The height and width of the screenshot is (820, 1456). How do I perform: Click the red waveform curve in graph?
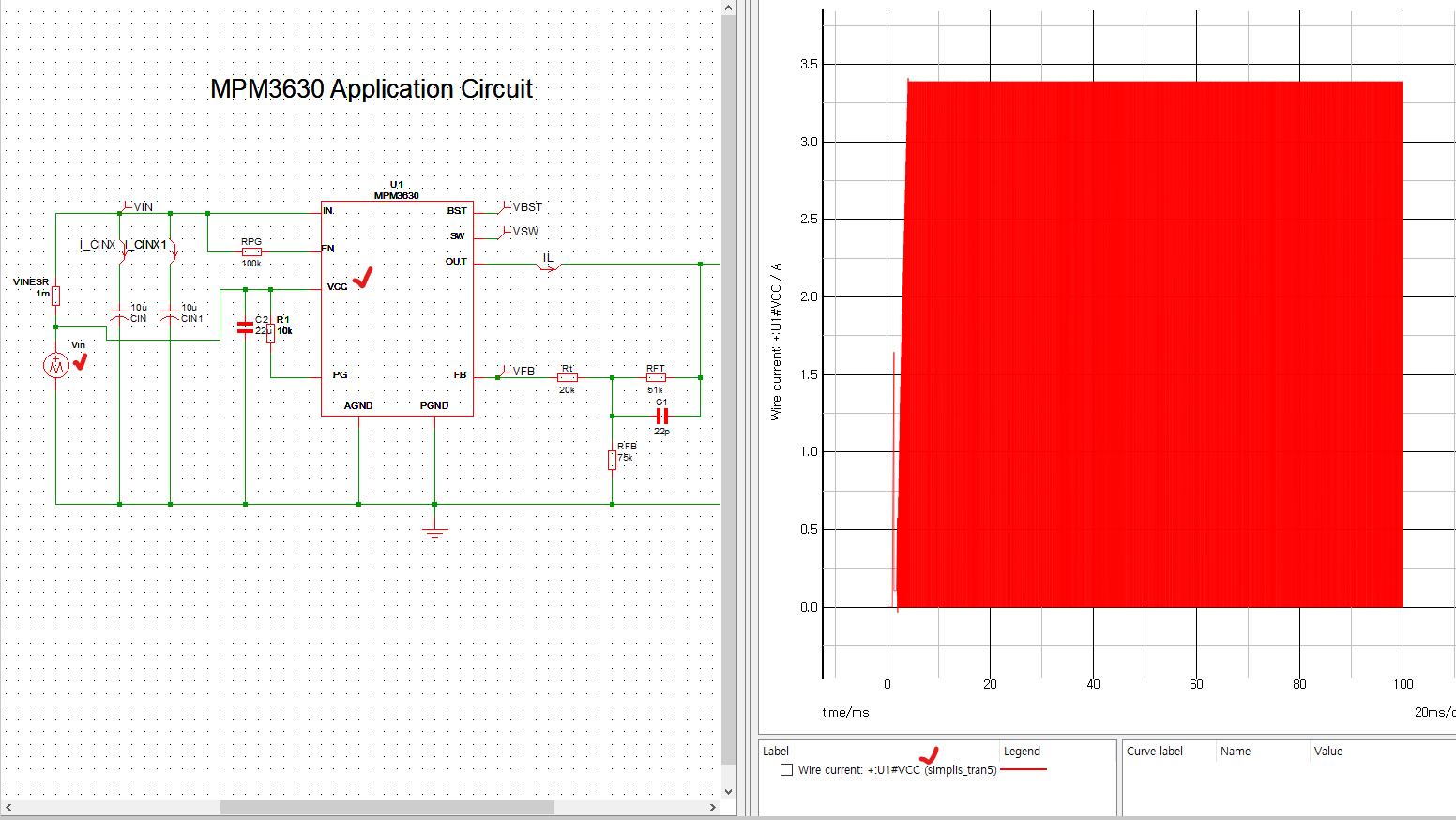tap(1149, 344)
